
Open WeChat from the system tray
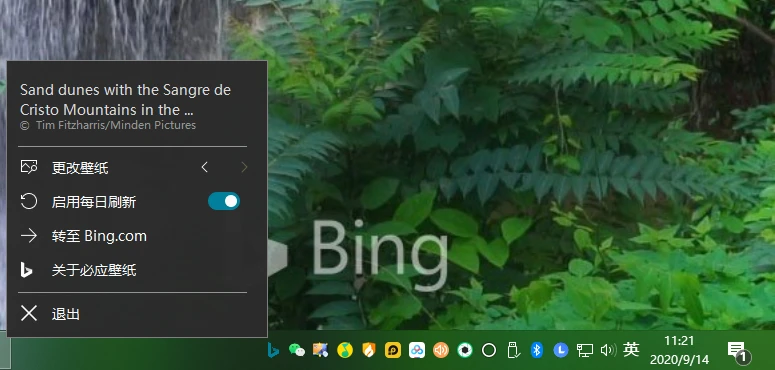[297, 350]
